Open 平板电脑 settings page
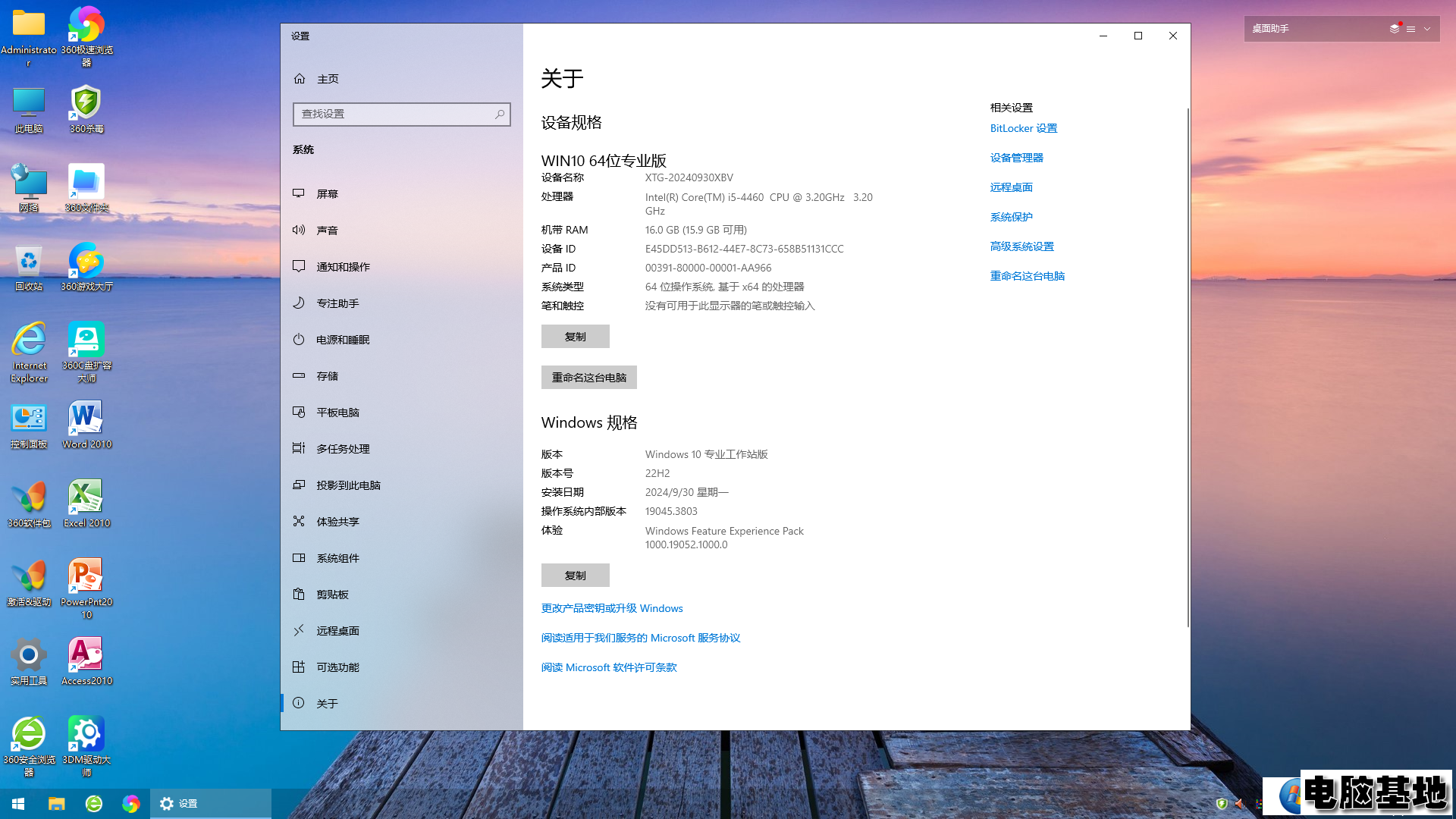The image size is (1456, 819). [402, 413]
